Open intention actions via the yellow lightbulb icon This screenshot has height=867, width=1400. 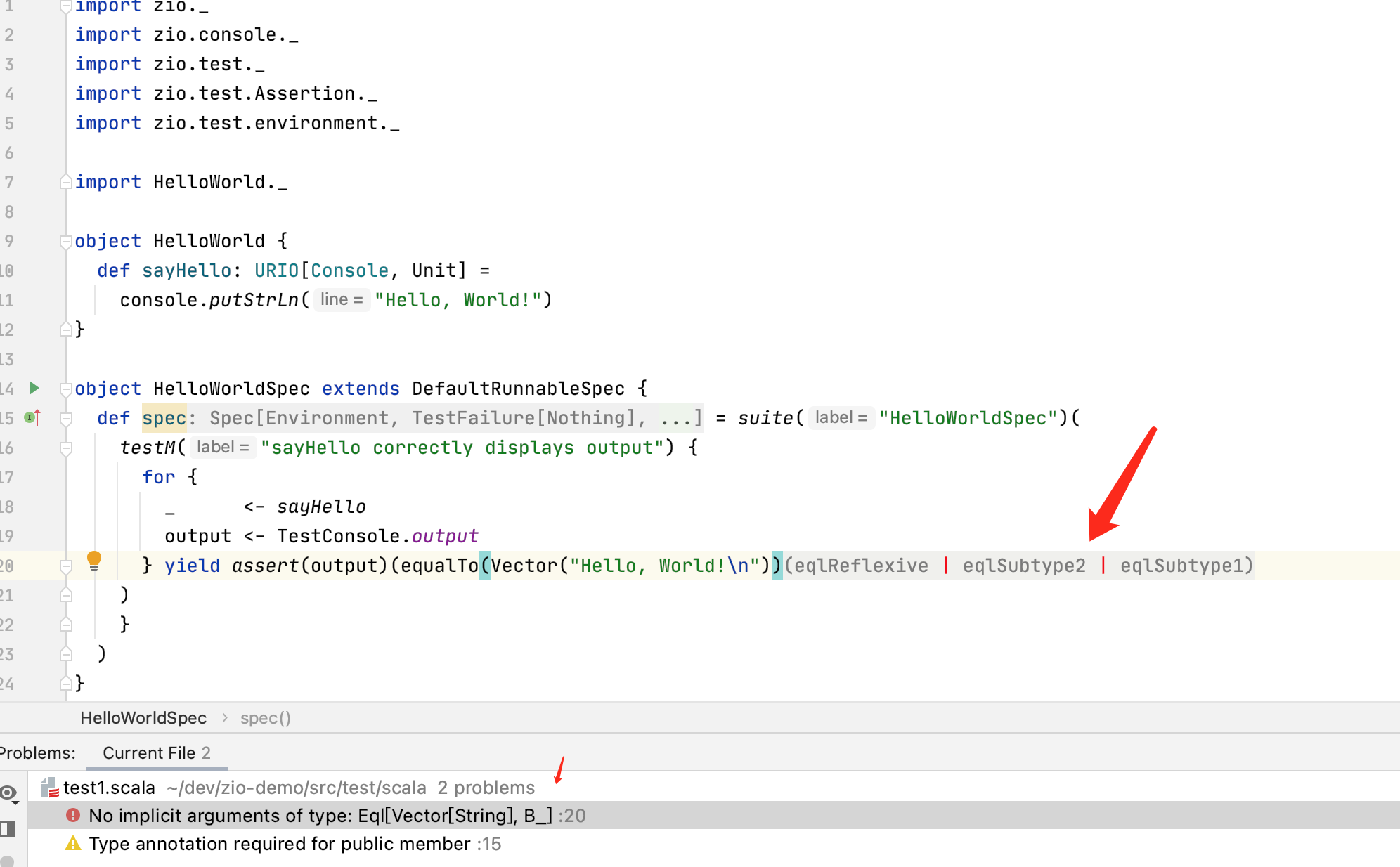click(95, 562)
